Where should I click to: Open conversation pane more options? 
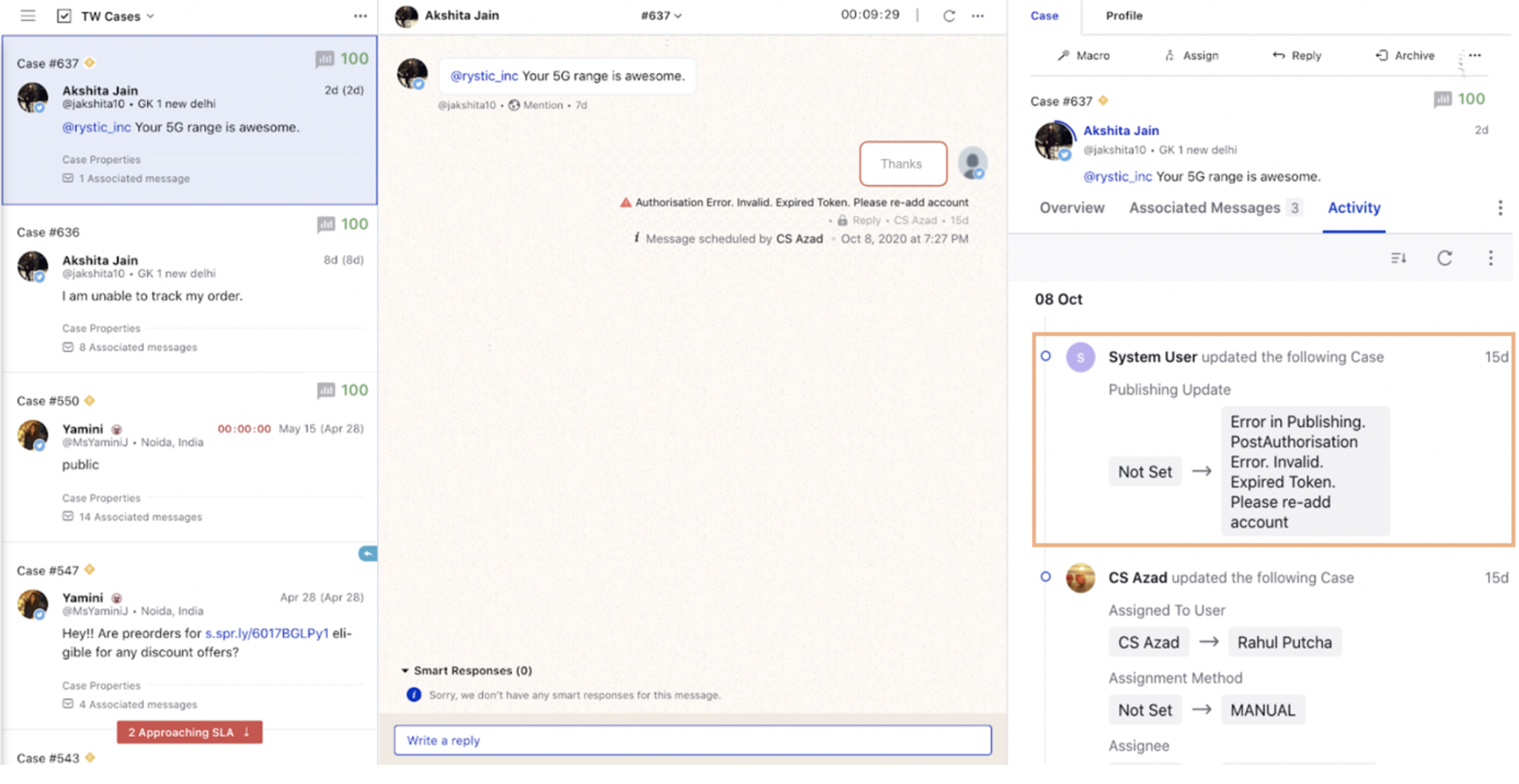978,16
